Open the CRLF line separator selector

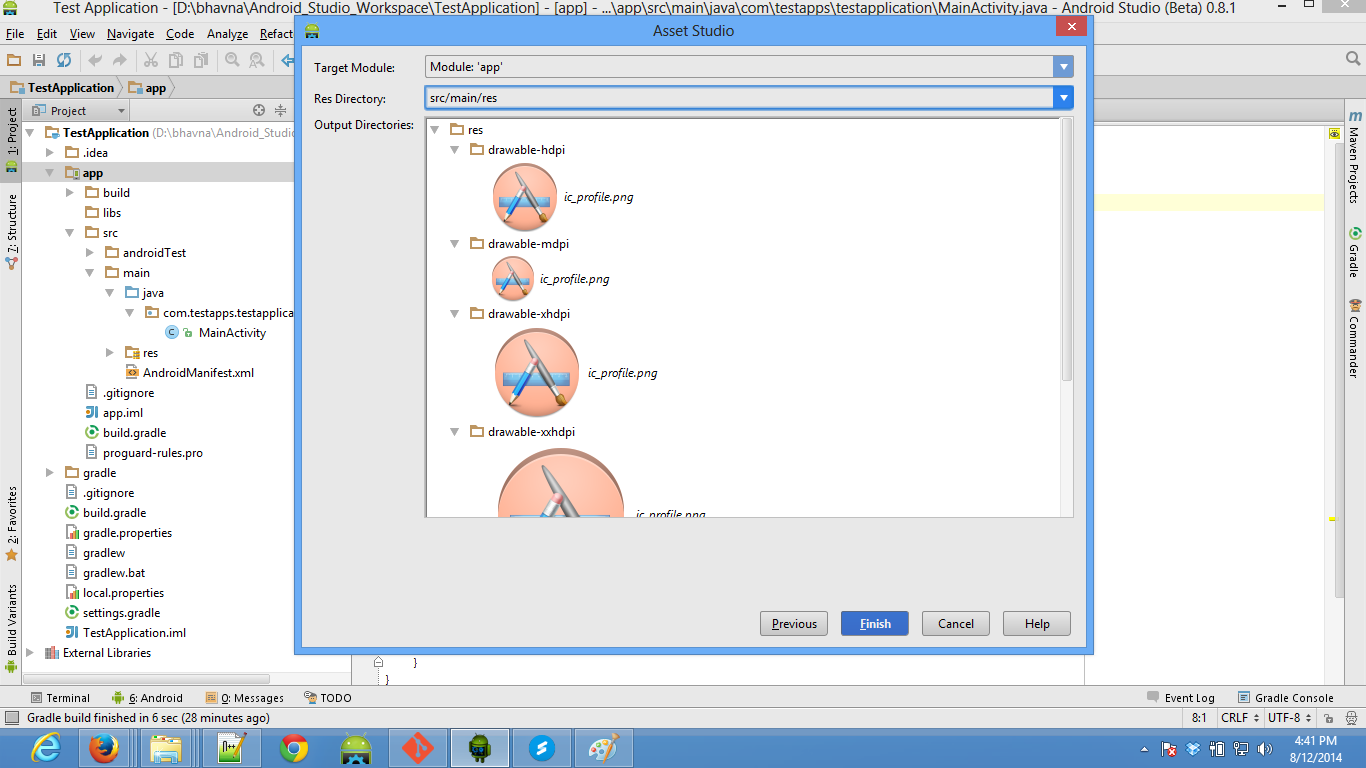pyautogui.click(x=1239, y=718)
